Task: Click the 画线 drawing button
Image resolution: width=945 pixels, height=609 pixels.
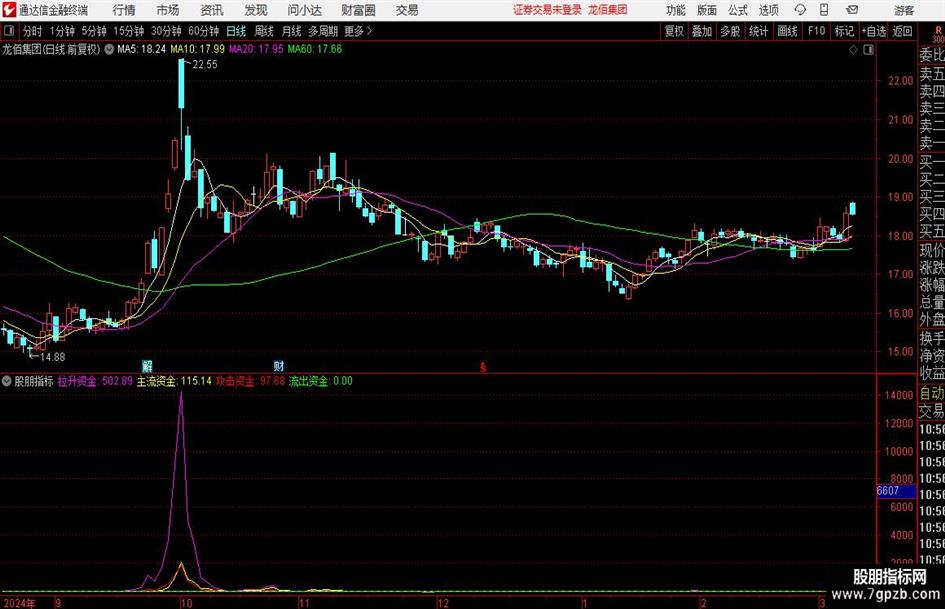Action: coord(787,31)
